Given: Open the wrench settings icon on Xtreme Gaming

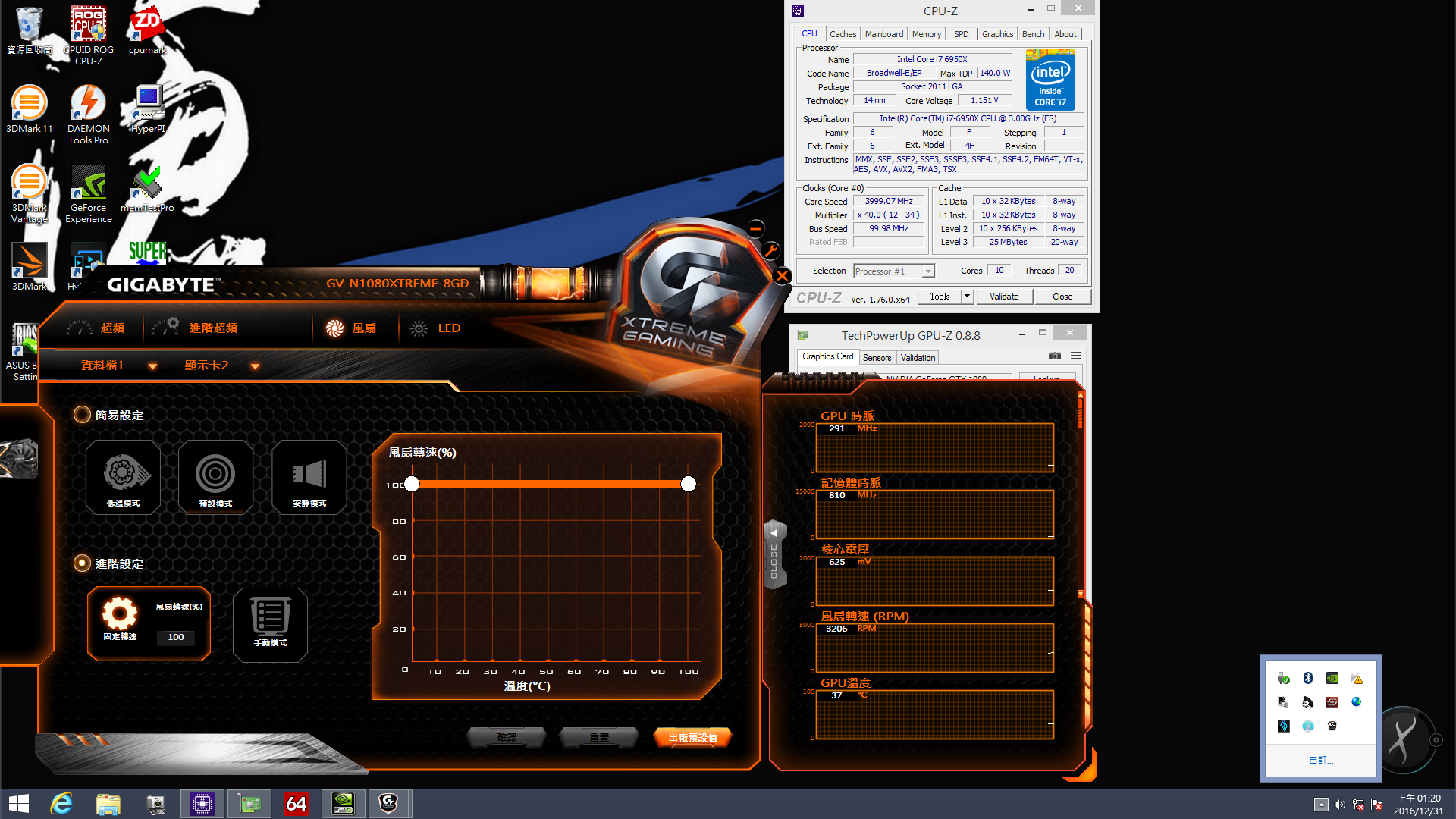Looking at the screenshot, I should click(770, 251).
